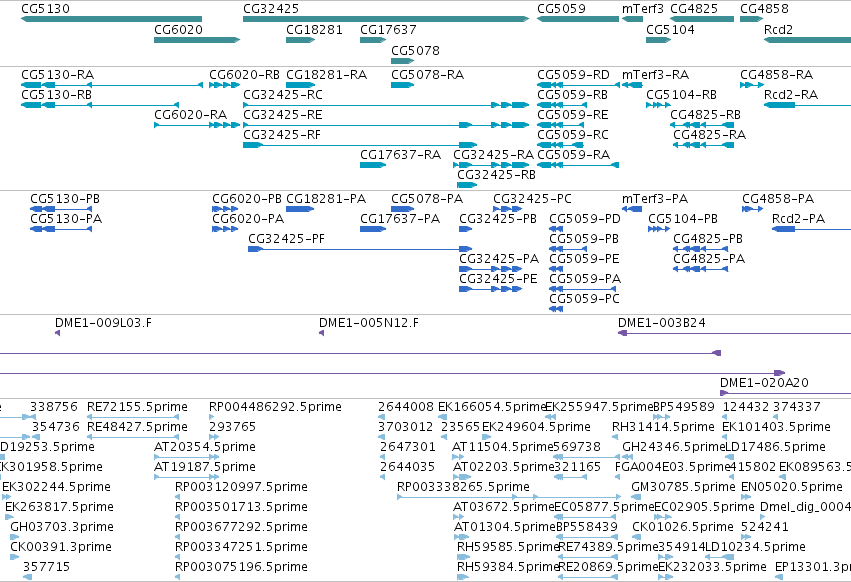Screen dimensions: 851x582
Task: Open the DME1-003B24 BAC label
Action: click(x=662, y=323)
